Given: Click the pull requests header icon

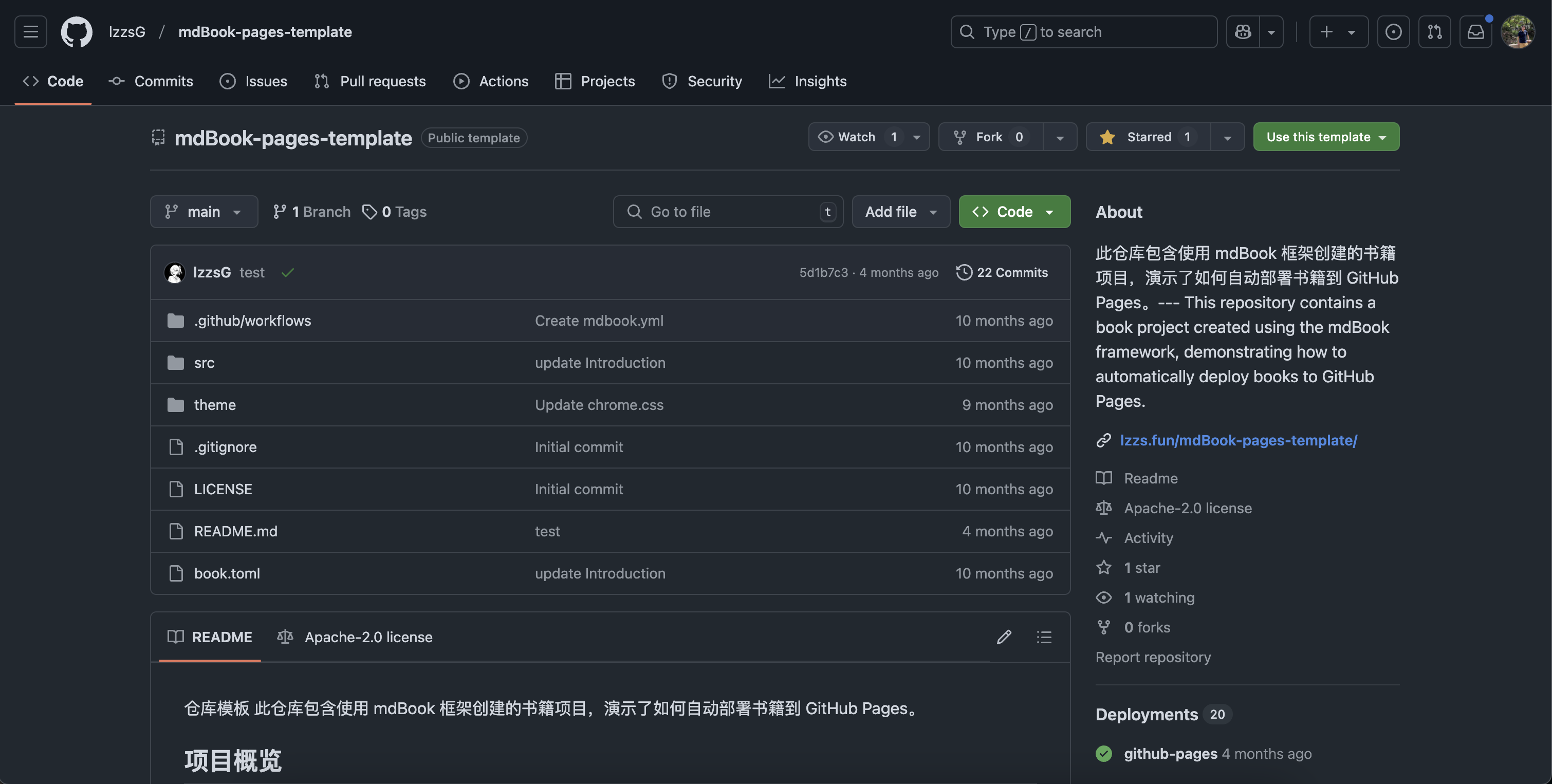Looking at the screenshot, I should click(1434, 32).
